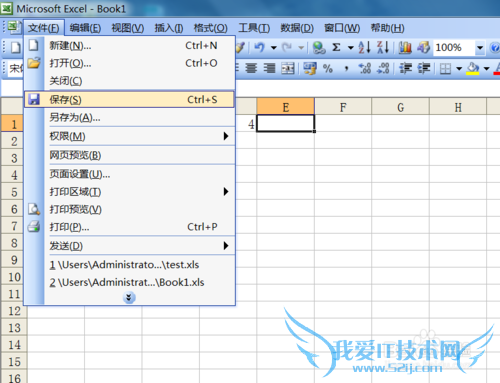Screen dimensions: 500x383
Task: Expand the 发送(D) submenu
Action: (x=130, y=246)
